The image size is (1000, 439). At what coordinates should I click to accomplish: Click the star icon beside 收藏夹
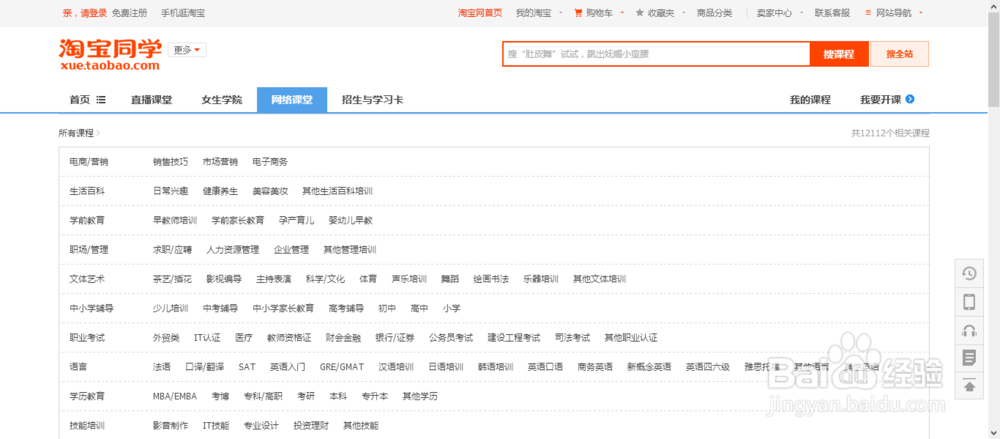(x=640, y=13)
